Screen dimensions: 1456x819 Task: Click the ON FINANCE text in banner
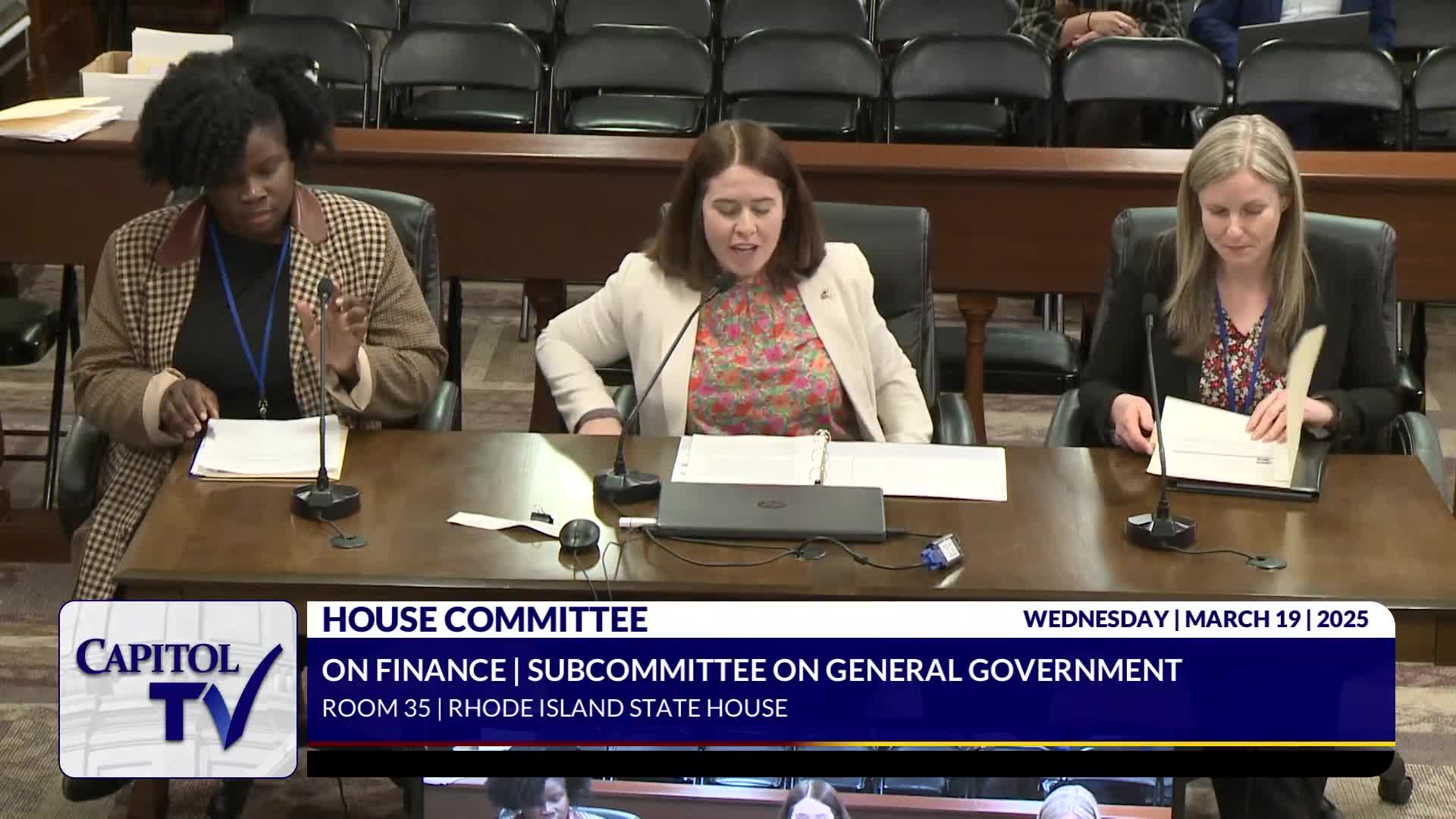[x=413, y=670]
